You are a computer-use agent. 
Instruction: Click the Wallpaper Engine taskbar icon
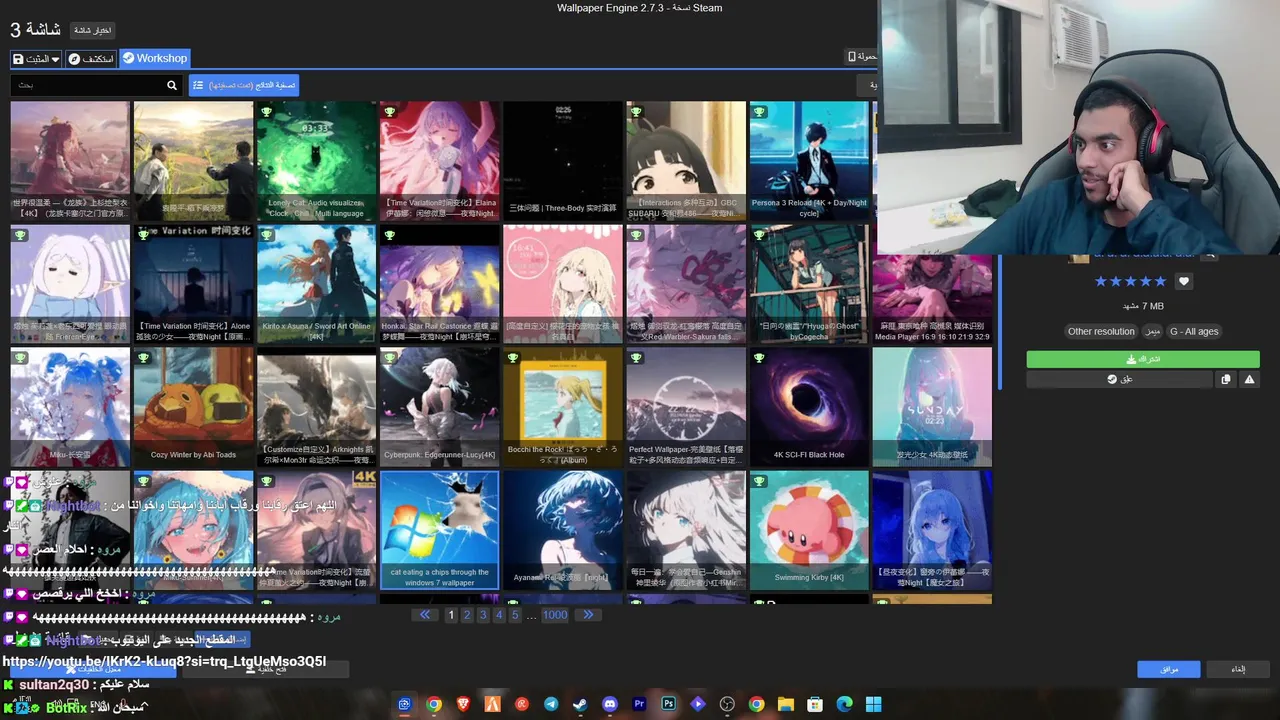pos(404,704)
